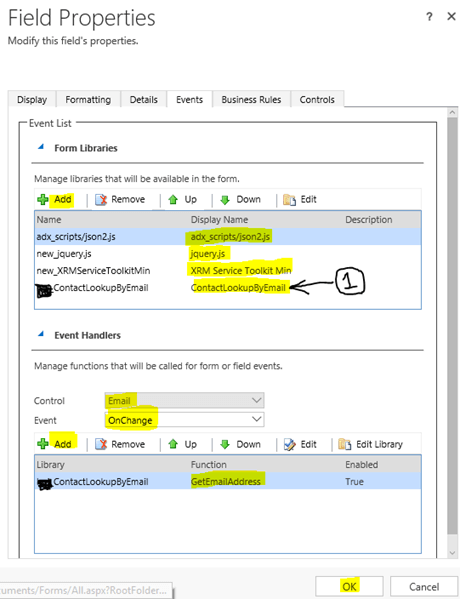Screen dimensions: 460x599
Task: Click the Cancel button
Action: (424, 586)
